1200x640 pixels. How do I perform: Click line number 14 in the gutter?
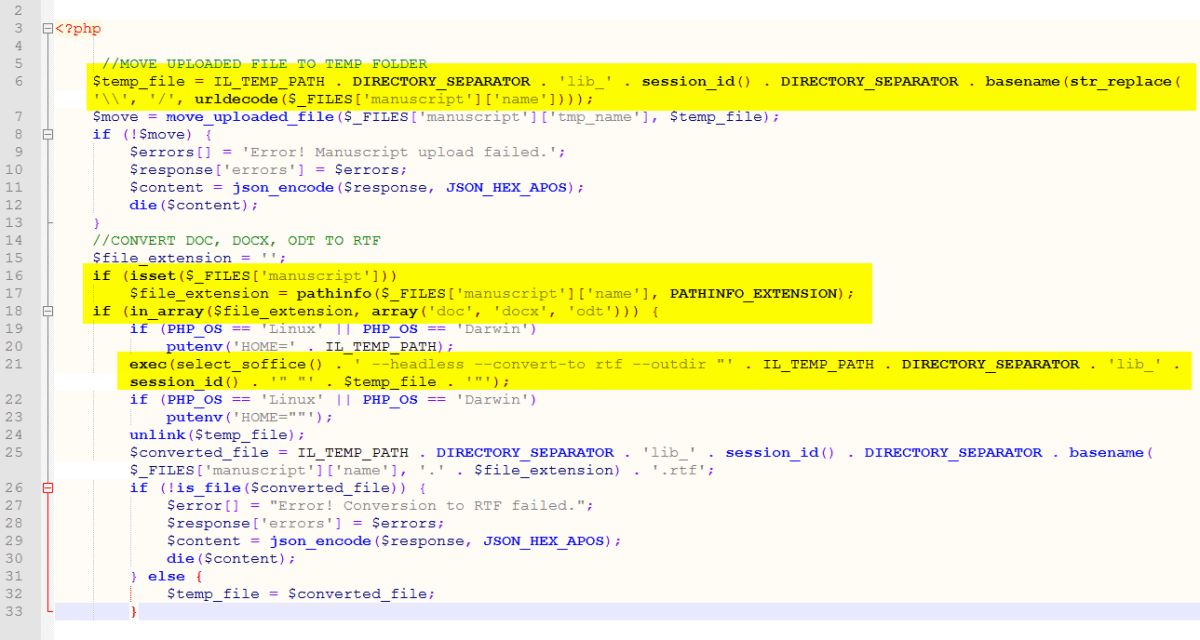point(18,240)
